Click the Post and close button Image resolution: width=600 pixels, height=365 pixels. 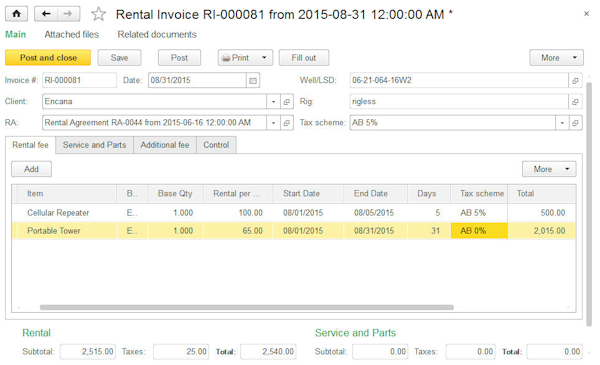[48, 58]
